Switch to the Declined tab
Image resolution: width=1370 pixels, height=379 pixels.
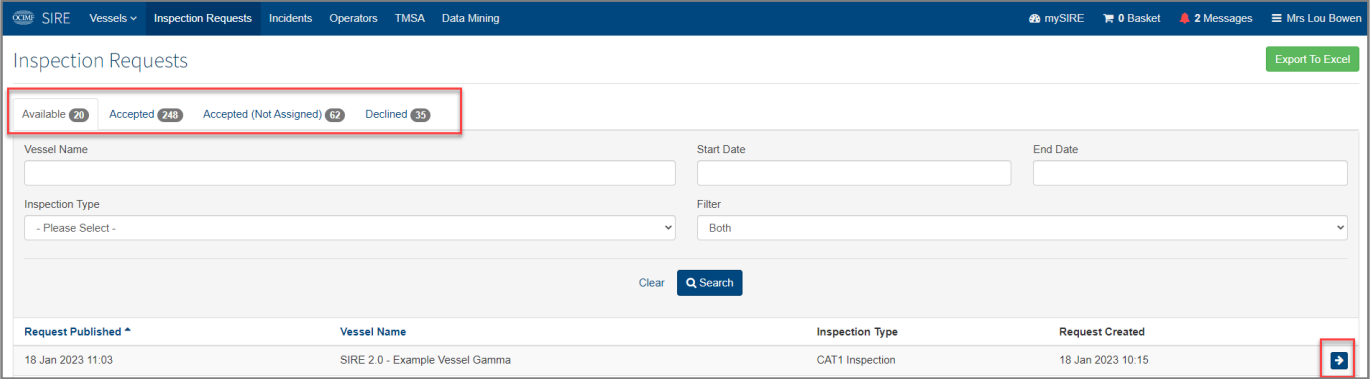(x=397, y=115)
